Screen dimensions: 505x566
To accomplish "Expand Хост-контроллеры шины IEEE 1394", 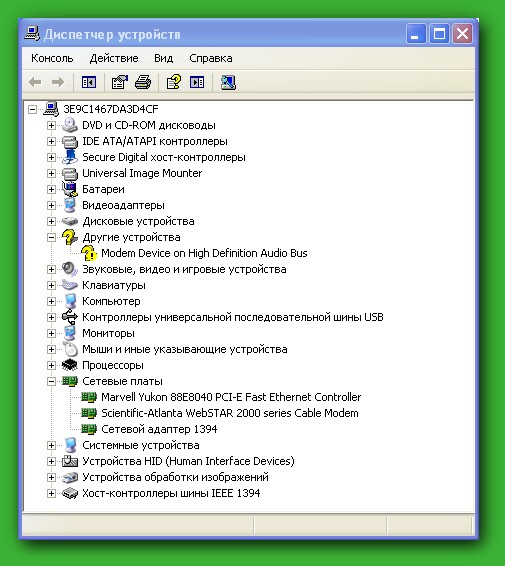I will tap(51, 493).
